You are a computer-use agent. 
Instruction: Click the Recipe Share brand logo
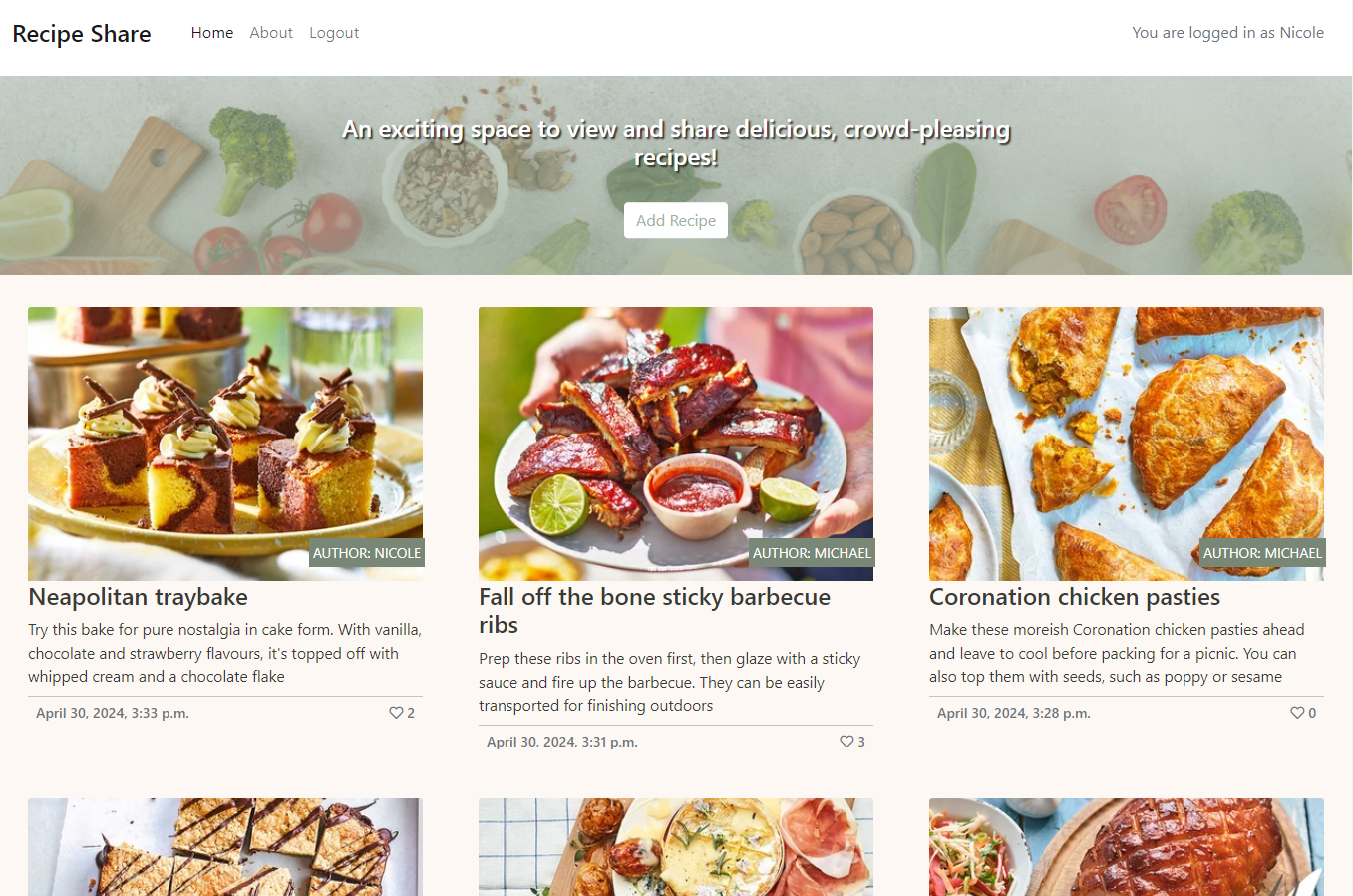(82, 34)
